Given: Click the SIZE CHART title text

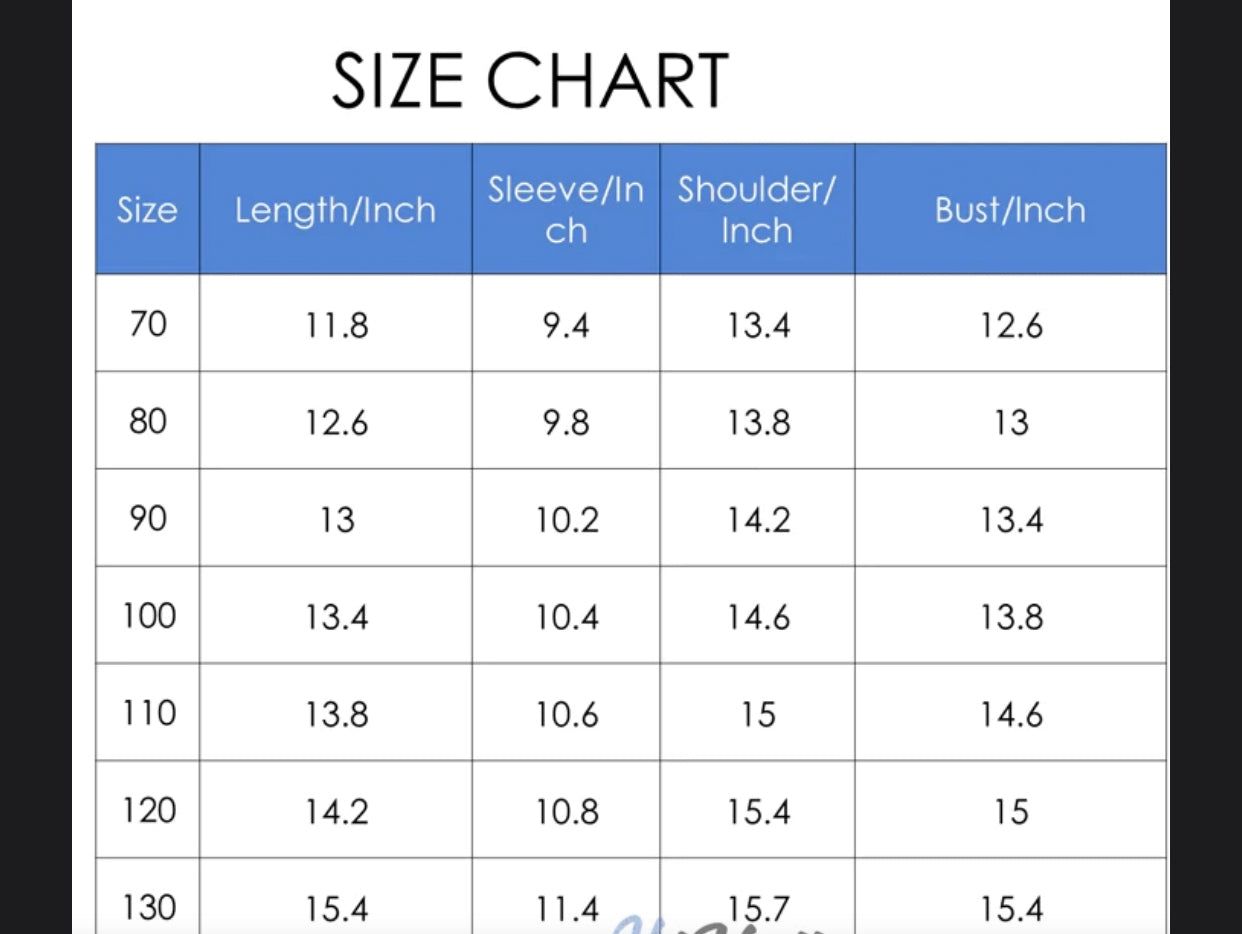Looking at the screenshot, I should point(530,81).
